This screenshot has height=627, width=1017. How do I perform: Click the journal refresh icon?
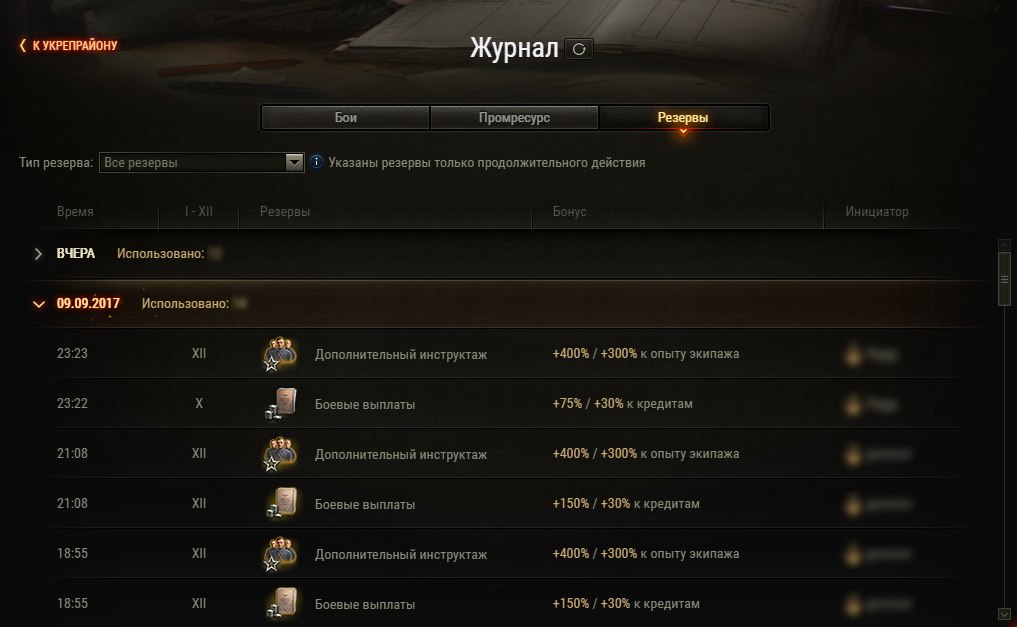coord(579,49)
